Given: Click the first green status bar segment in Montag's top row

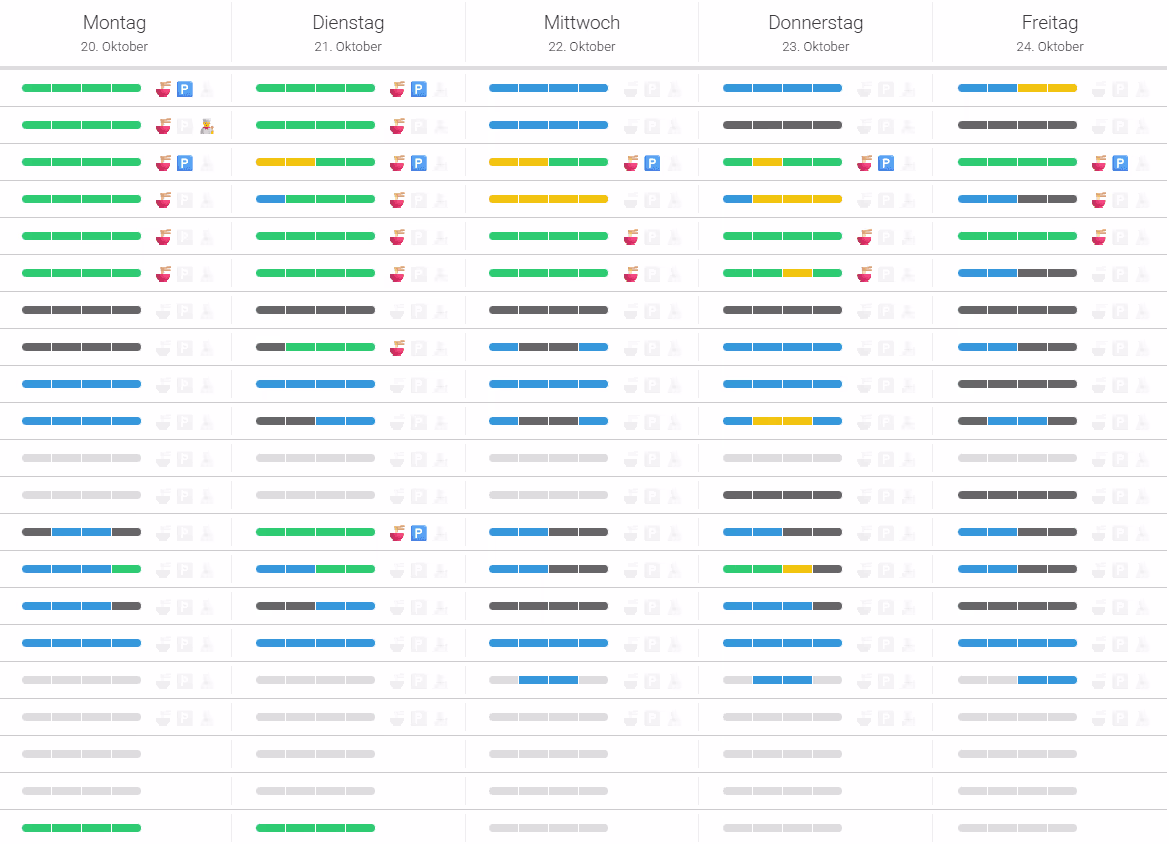Looking at the screenshot, I should tap(35, 88).
